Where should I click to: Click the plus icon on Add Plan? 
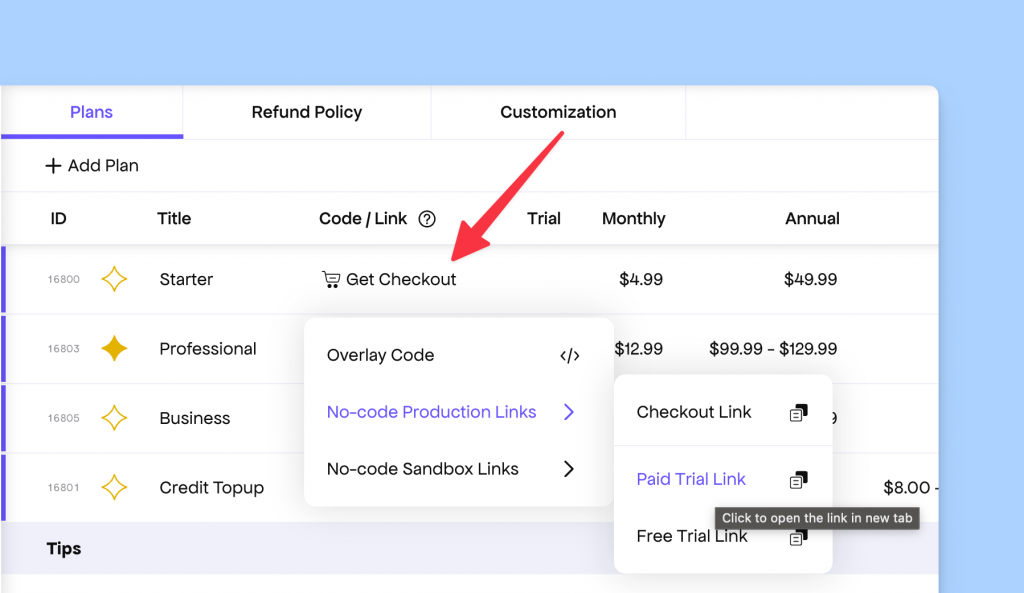coord(53,165)
